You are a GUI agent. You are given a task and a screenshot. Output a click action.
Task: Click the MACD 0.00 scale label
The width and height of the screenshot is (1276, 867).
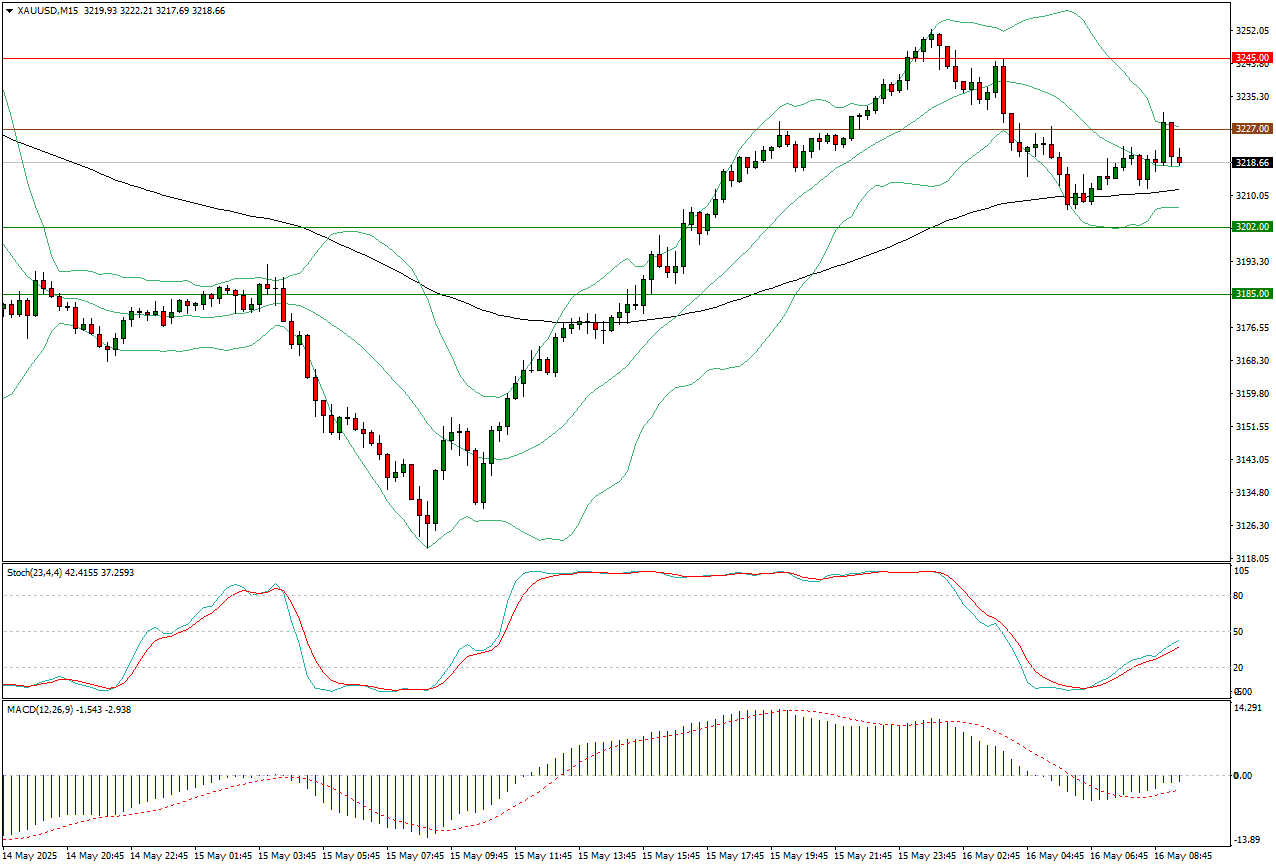tap(1243, 775)
